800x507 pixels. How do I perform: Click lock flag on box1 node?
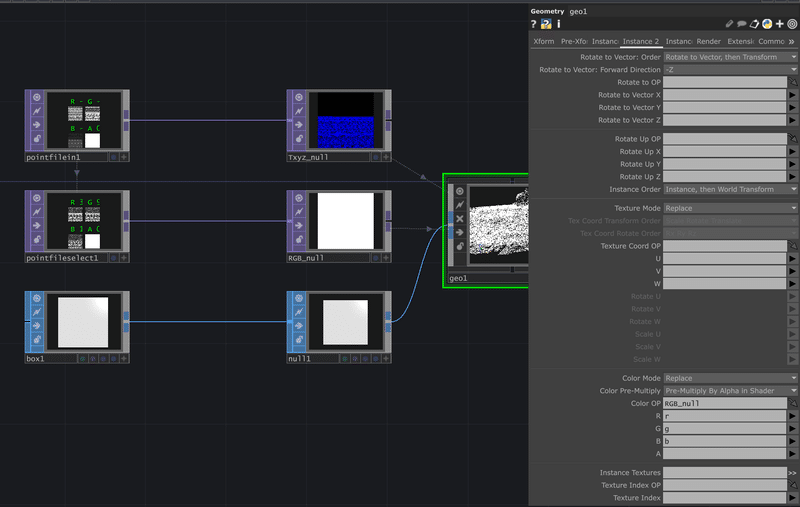tap(37, 339)
